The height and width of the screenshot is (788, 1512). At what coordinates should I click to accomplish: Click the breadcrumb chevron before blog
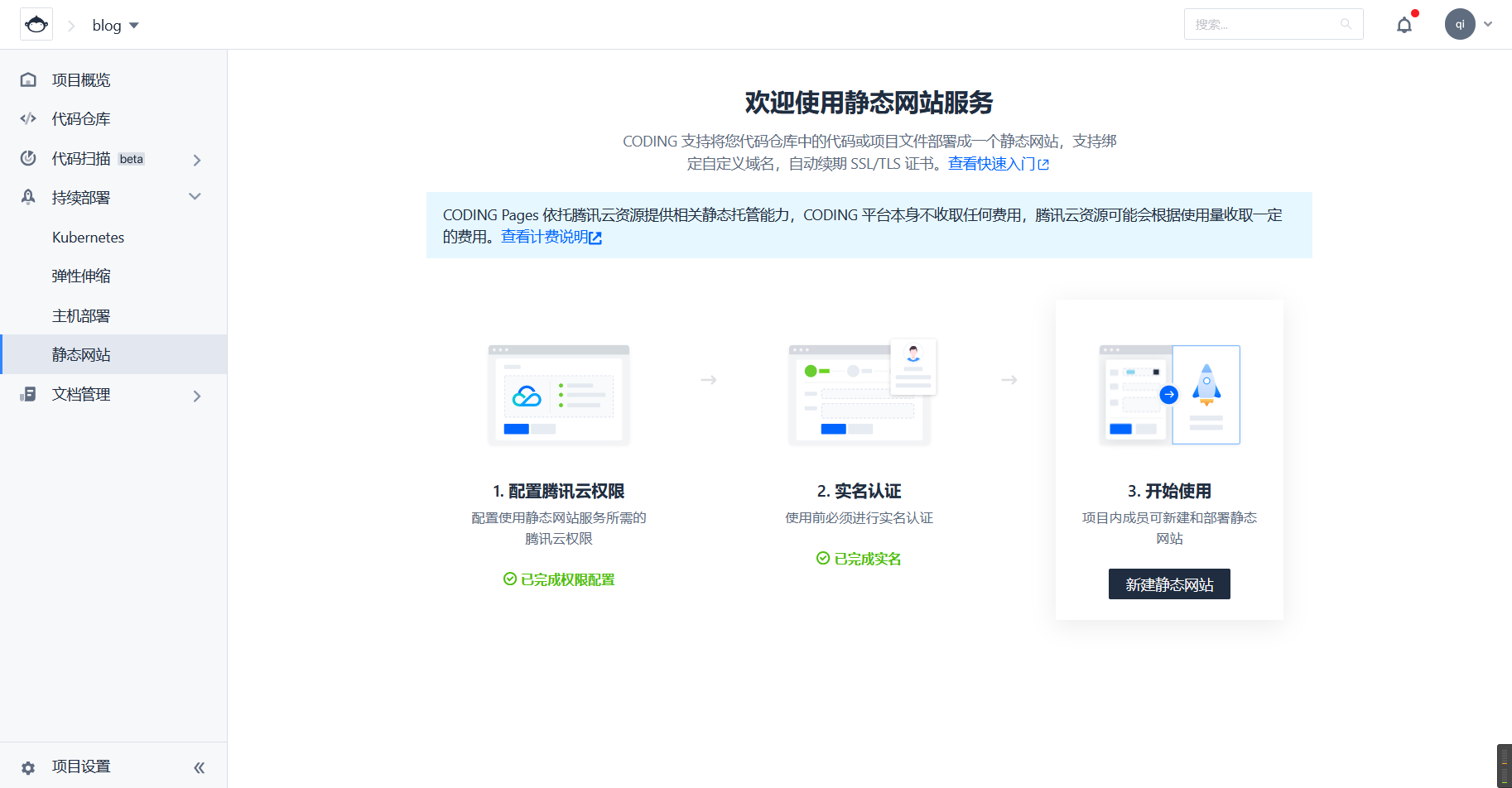pos(71,26)
